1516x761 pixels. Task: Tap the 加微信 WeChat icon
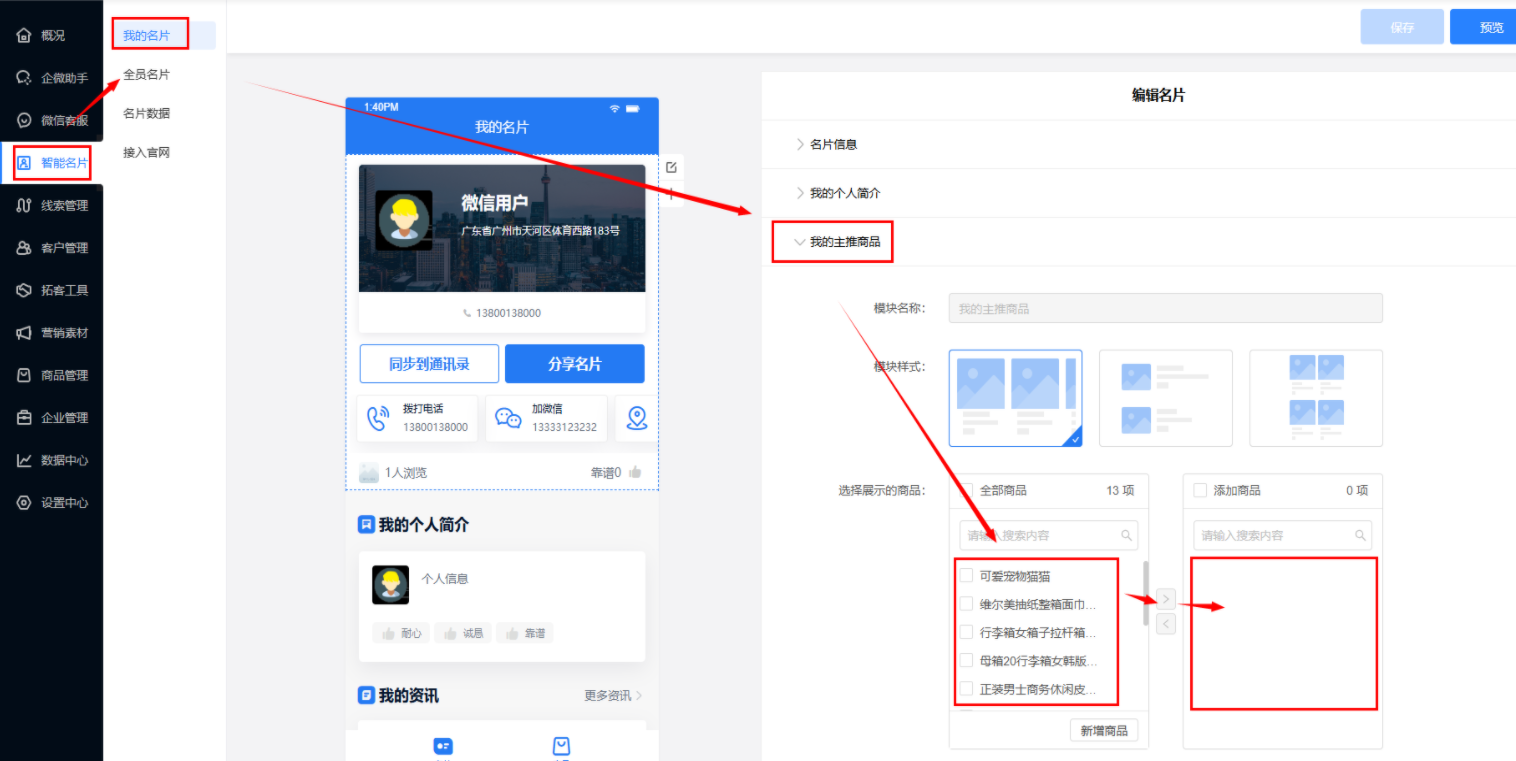click(508, 418)
